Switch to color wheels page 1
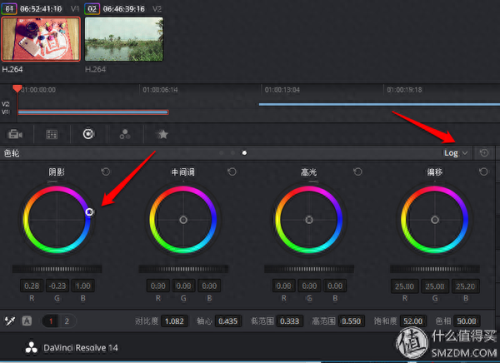Viewport: 500px width, 363px height. (51, 321)
